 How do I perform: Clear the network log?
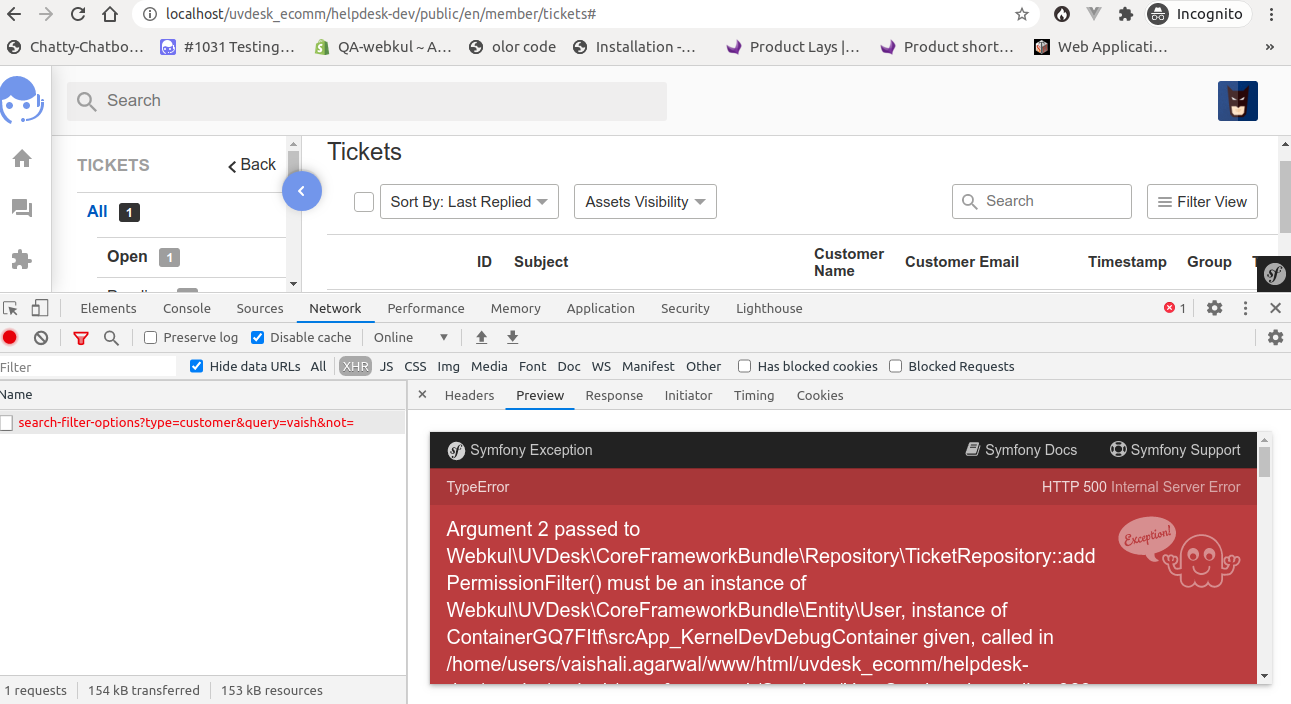point(40,338)
